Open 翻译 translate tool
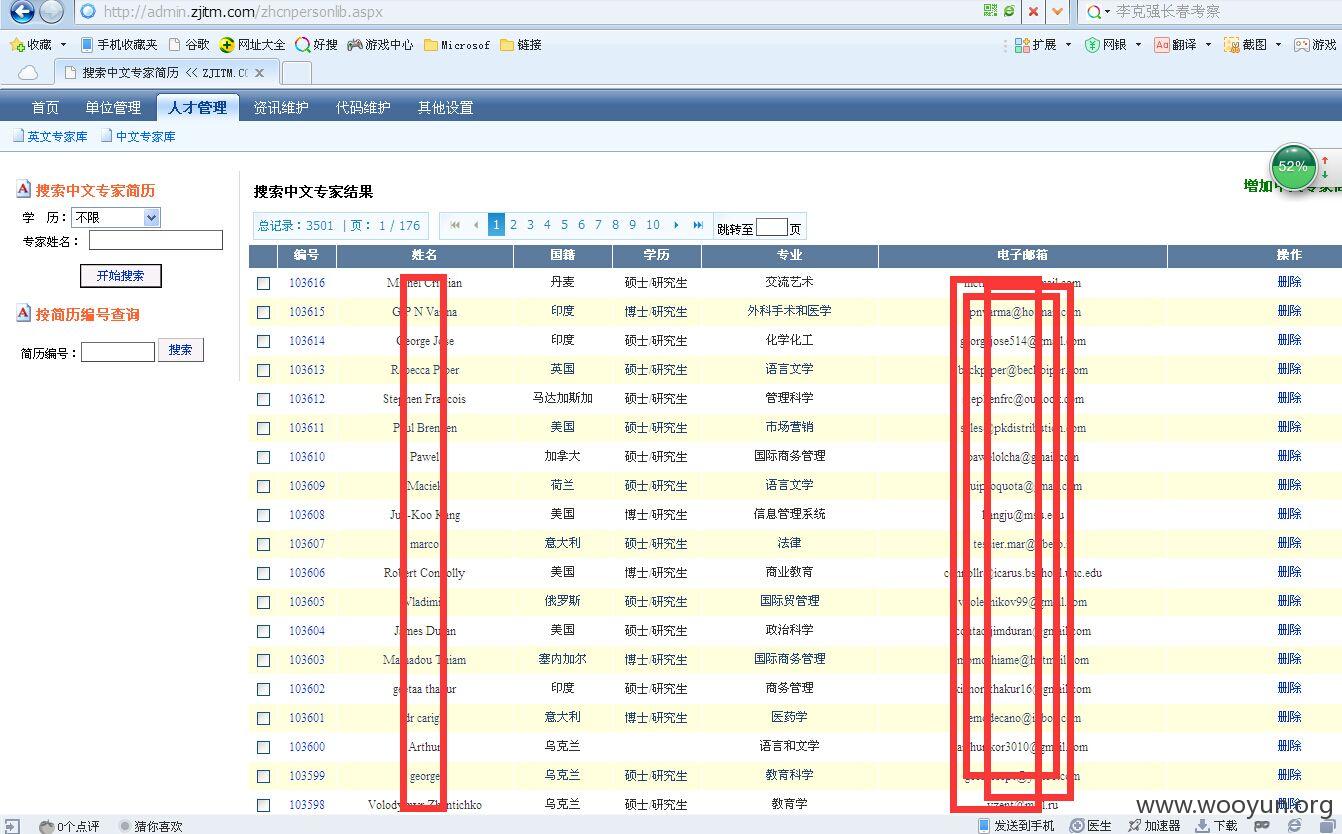Image resolution: width=1342 pixels, height=834 pixels. pyautogui.click(x=1175, y=44)
